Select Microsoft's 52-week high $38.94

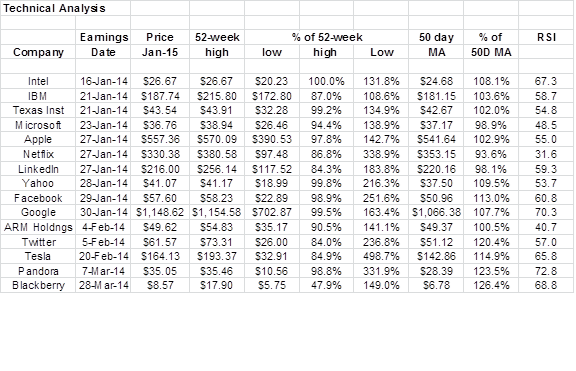[217, 125]
